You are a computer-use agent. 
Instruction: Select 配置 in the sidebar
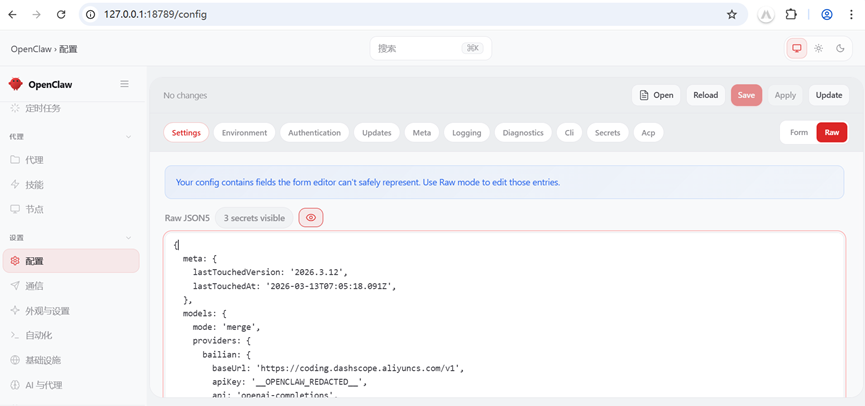coord(71,261)
